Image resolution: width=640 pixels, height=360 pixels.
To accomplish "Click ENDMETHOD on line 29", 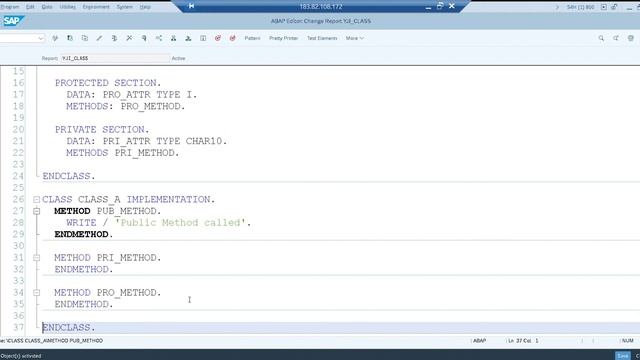I will [84, 234].
